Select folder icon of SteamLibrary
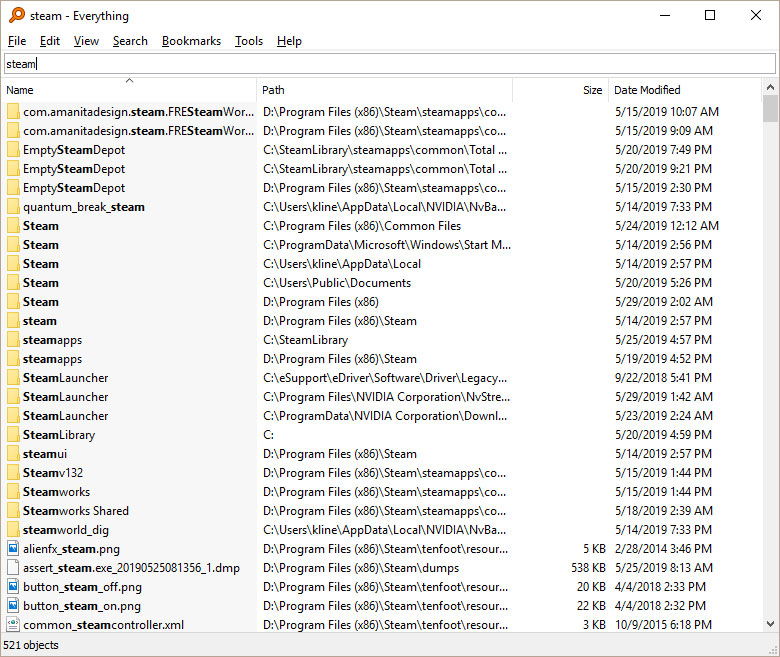The height and width of the screenshot is (657, 780). click(13, 435)
